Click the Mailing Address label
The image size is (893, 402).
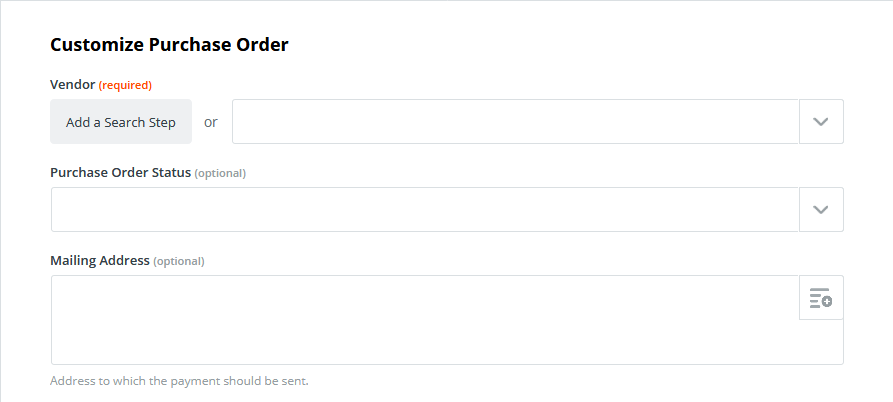(100, 261)
